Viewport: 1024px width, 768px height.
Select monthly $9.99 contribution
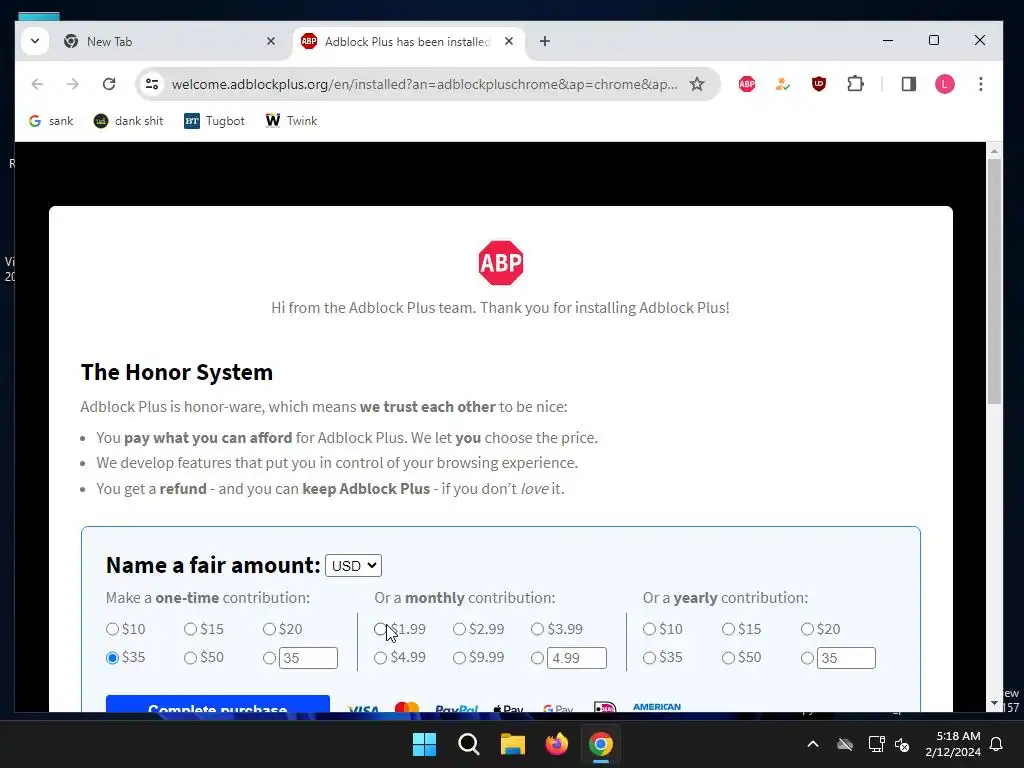[x=459, y=658]
